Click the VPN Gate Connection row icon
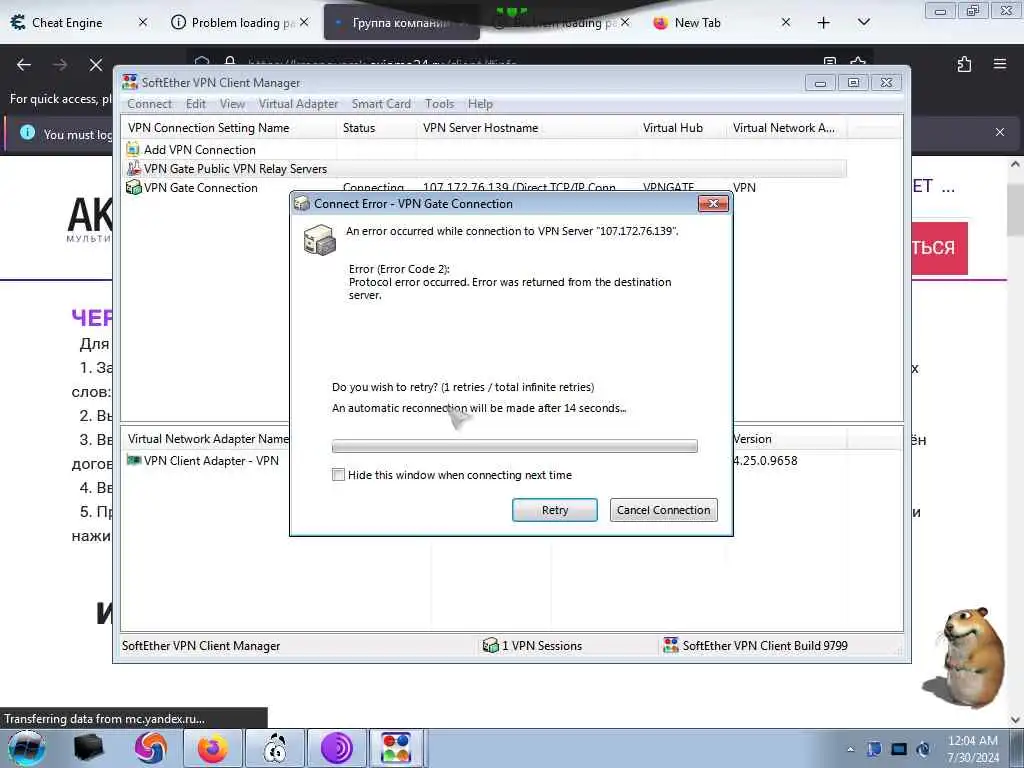Viewport: 1024px width, 768px height. point(133,187)
